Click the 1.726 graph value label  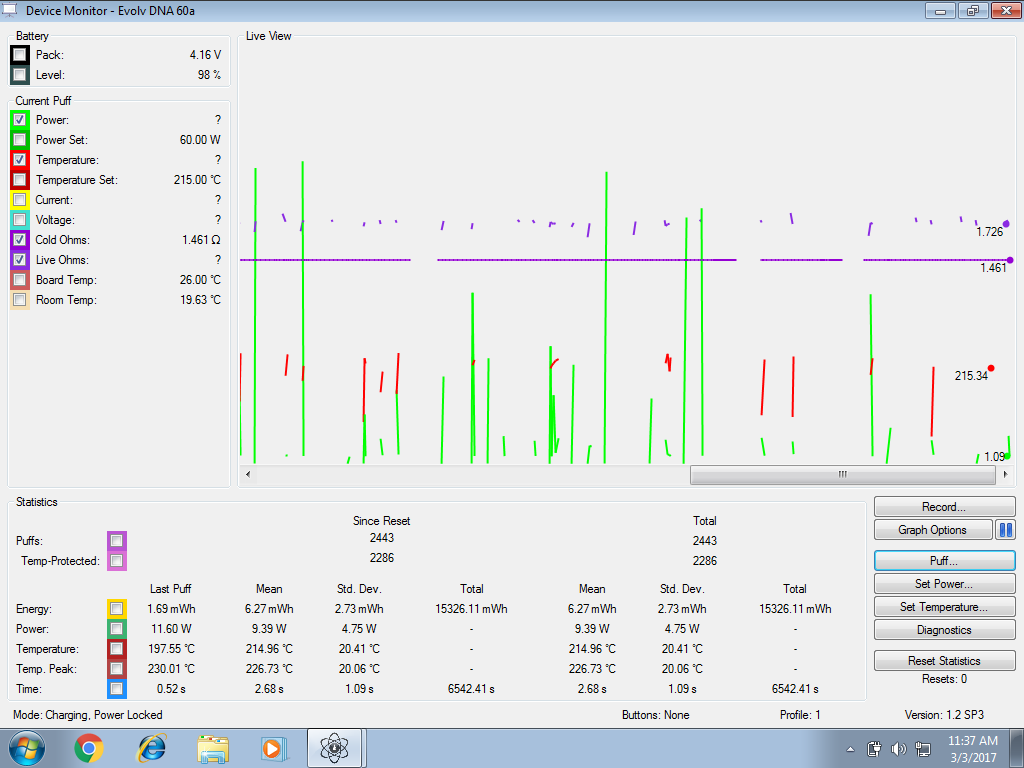click(x=989, y=232)
